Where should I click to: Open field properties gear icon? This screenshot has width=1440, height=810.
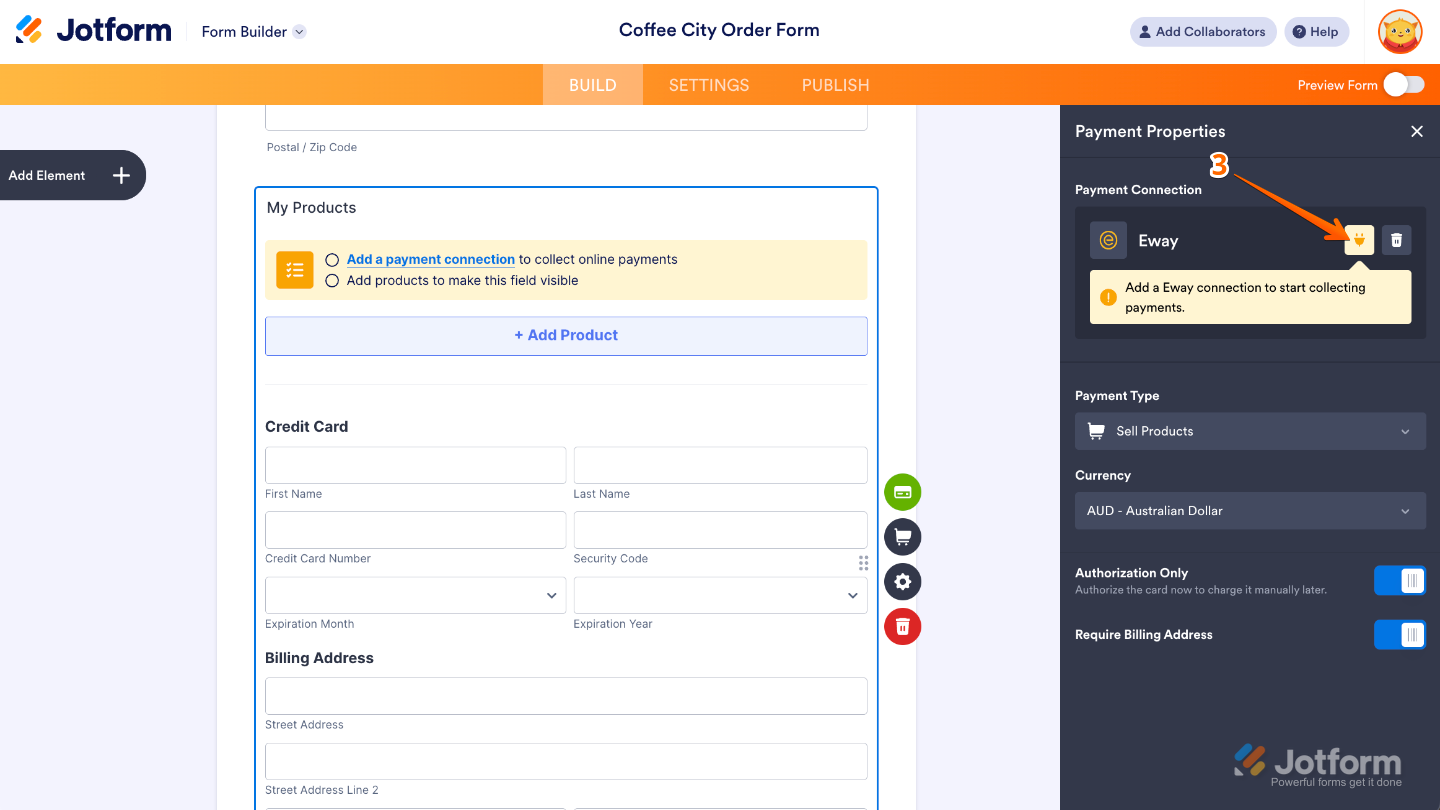pyautogui.click(x=902, y=582)
